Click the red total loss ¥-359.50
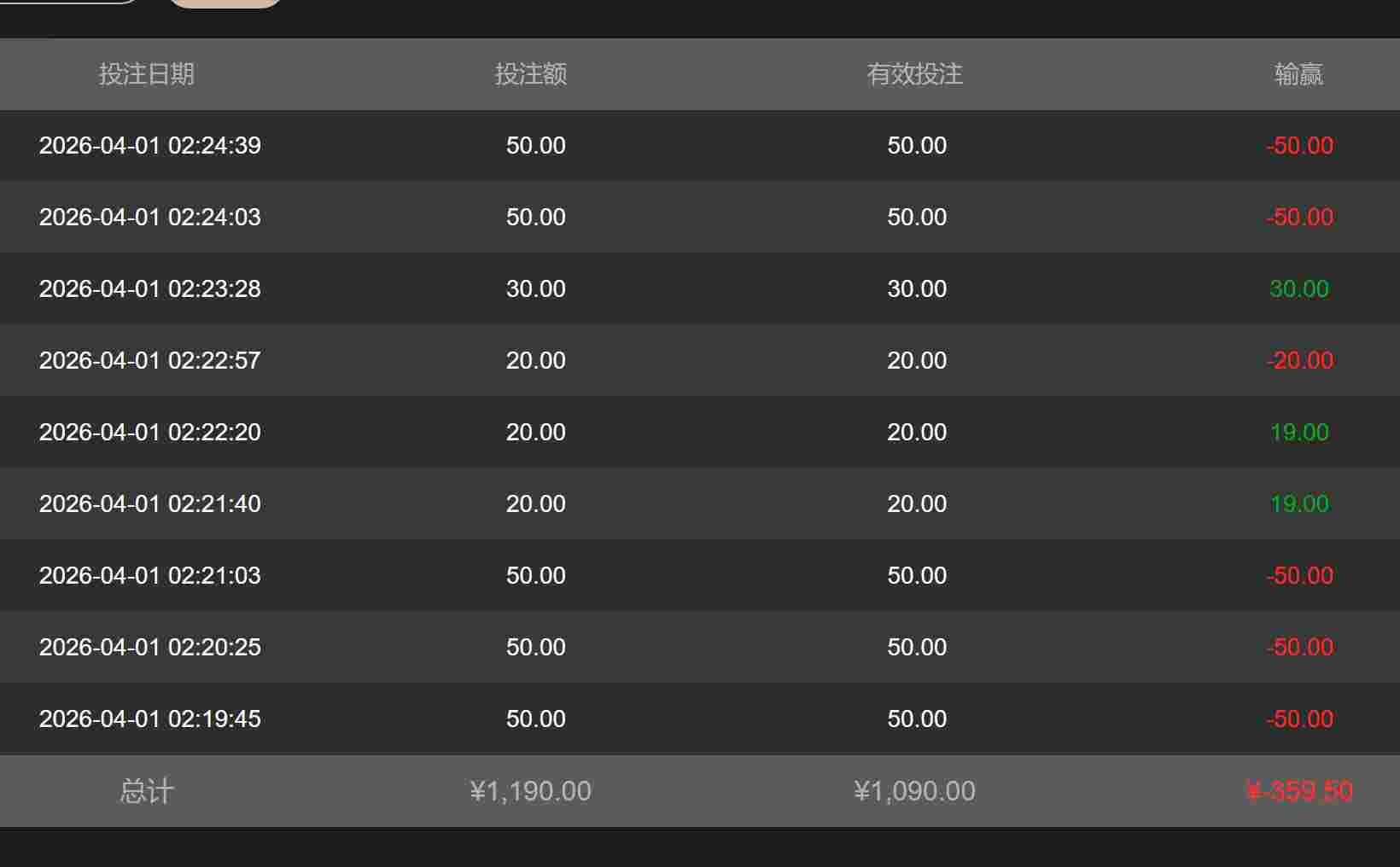 (1299, 791)
